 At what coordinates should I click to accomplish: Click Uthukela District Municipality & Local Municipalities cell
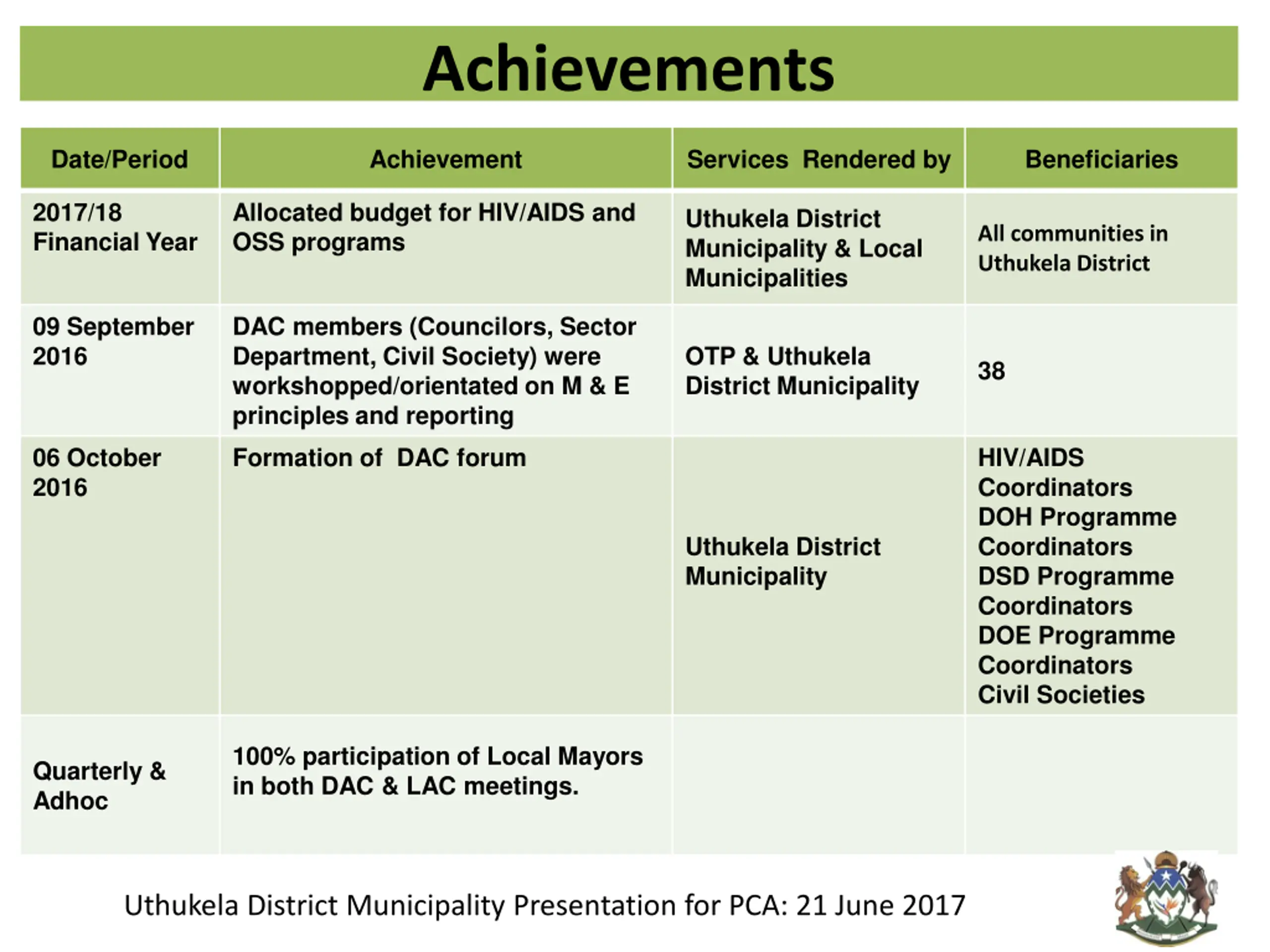(804, 248)
